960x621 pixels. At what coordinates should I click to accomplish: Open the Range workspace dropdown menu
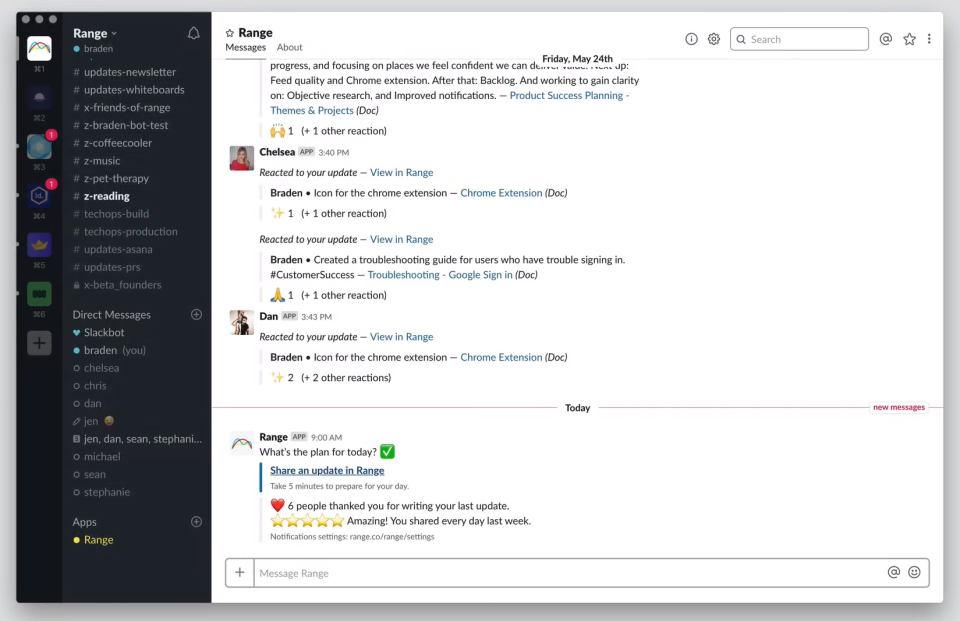pos(95,33)
